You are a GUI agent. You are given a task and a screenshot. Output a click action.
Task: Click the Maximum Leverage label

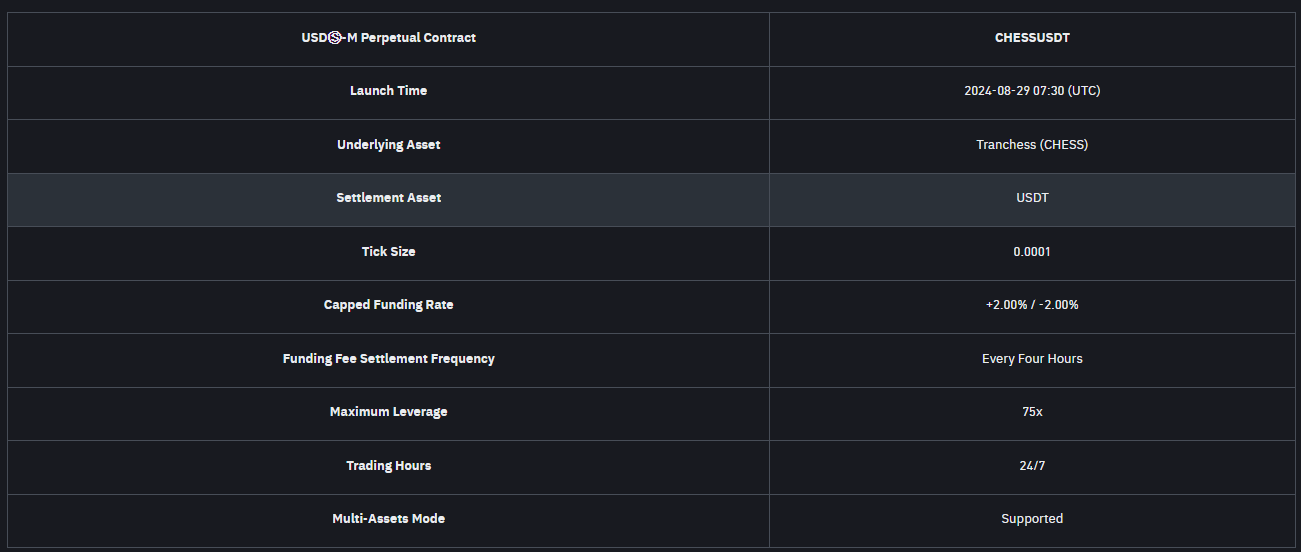388,412
